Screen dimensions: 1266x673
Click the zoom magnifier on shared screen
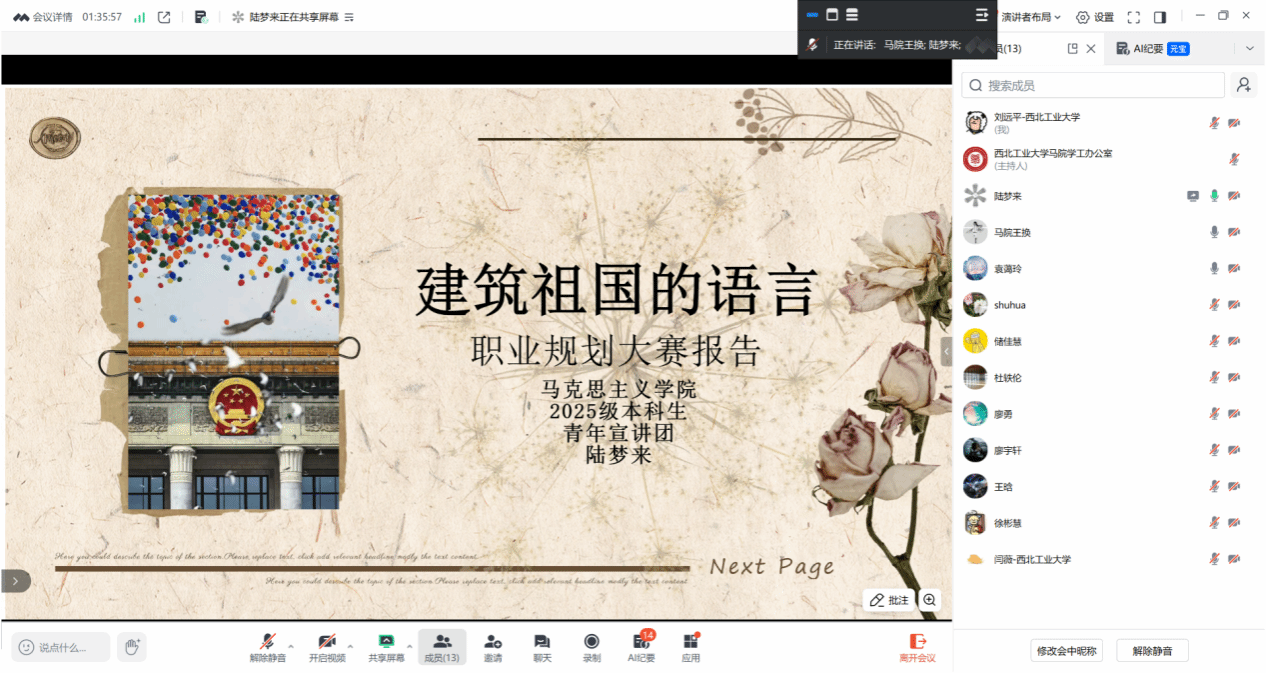(930, 600)
